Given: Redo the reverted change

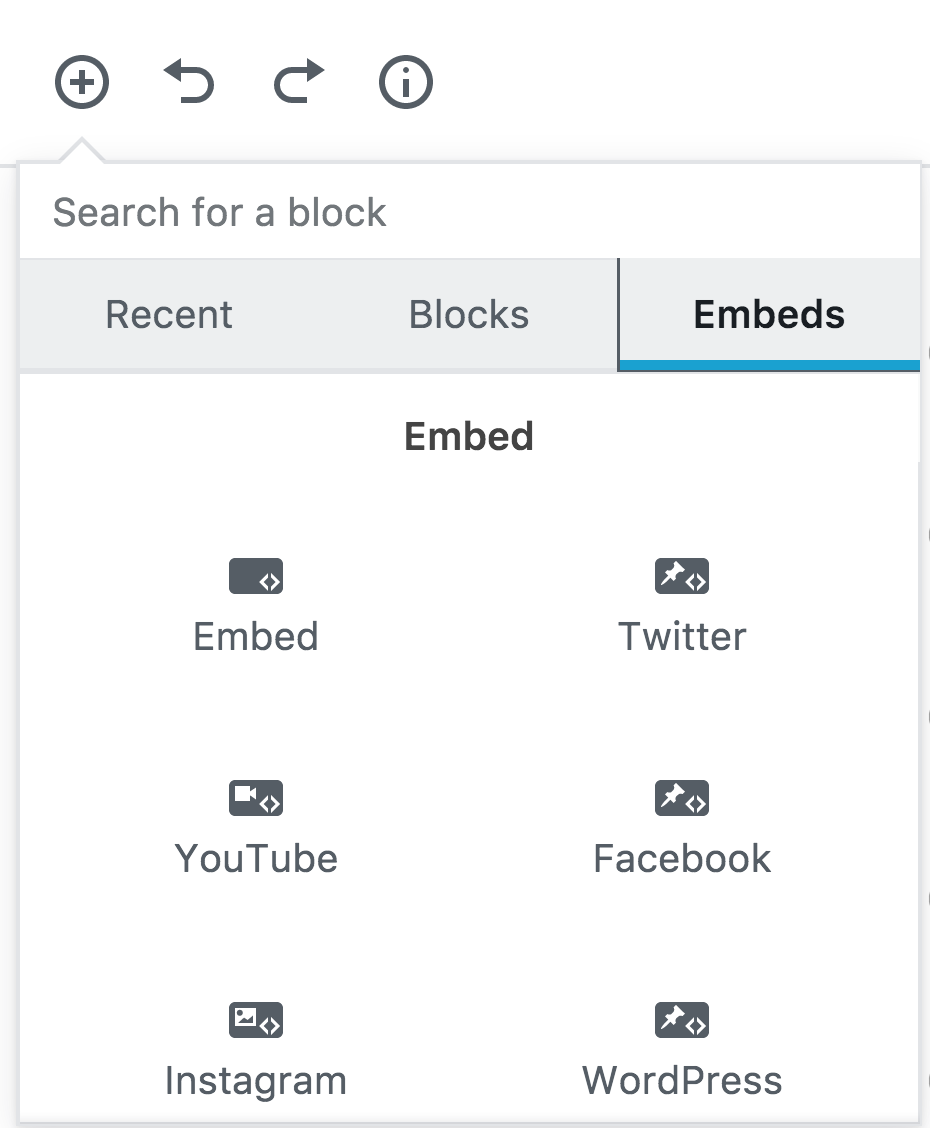Looking at the screenshot, I should [298, 81].
